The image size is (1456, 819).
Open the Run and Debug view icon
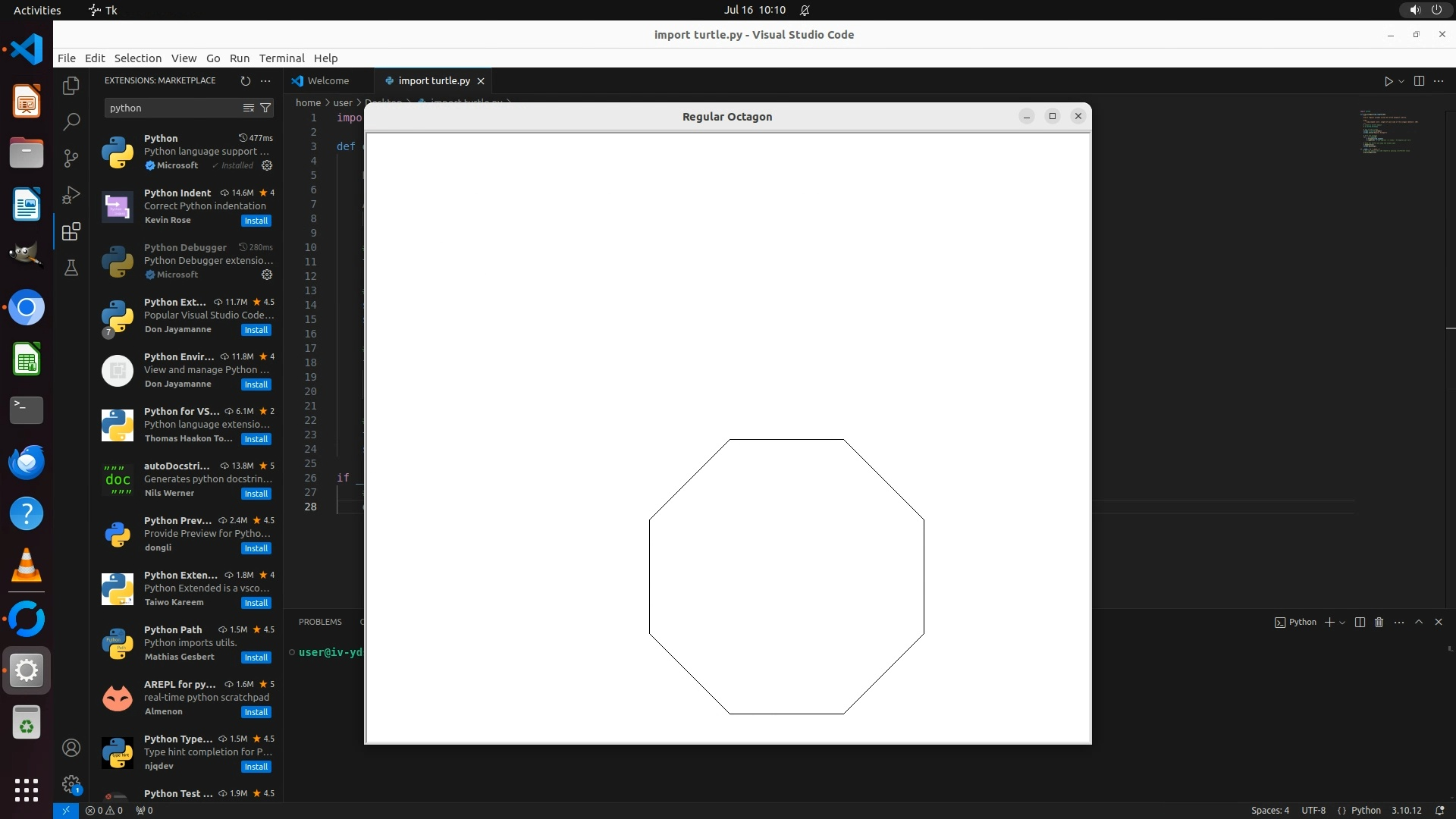pos(71,195)
